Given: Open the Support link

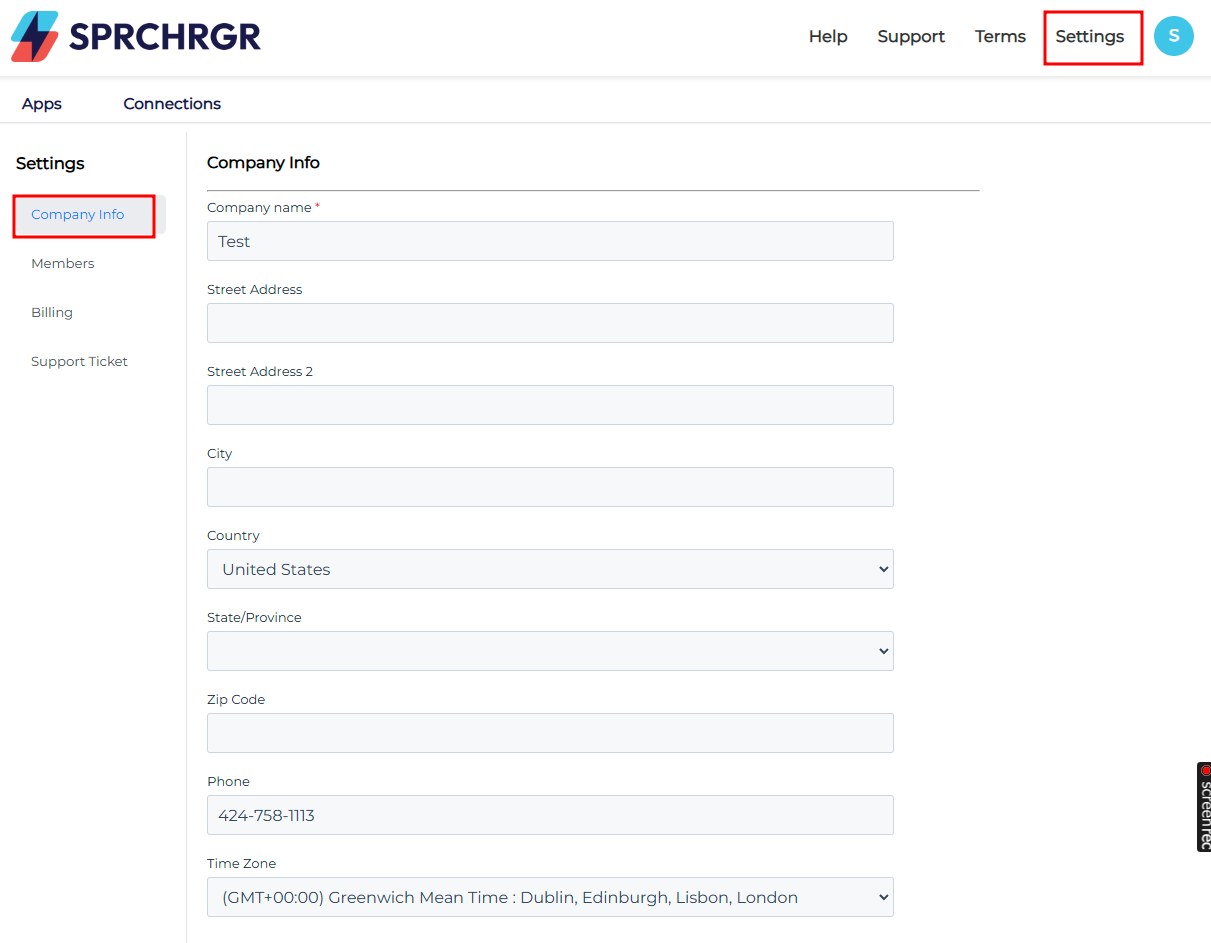Looking at the screenshot, I should click(911, 37).
